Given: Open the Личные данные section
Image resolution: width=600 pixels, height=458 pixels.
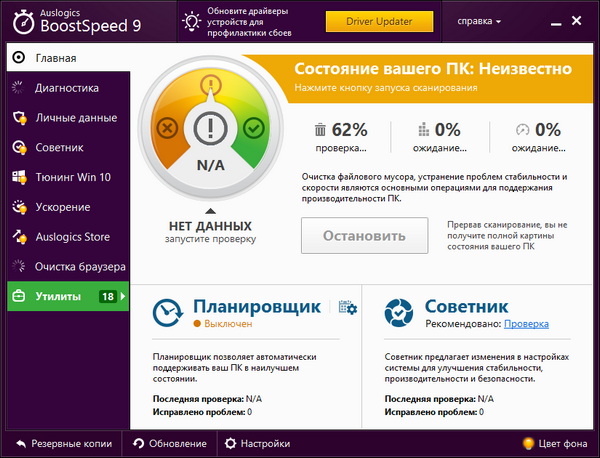Looking at the screenshot, I should [x=68, y=117].
